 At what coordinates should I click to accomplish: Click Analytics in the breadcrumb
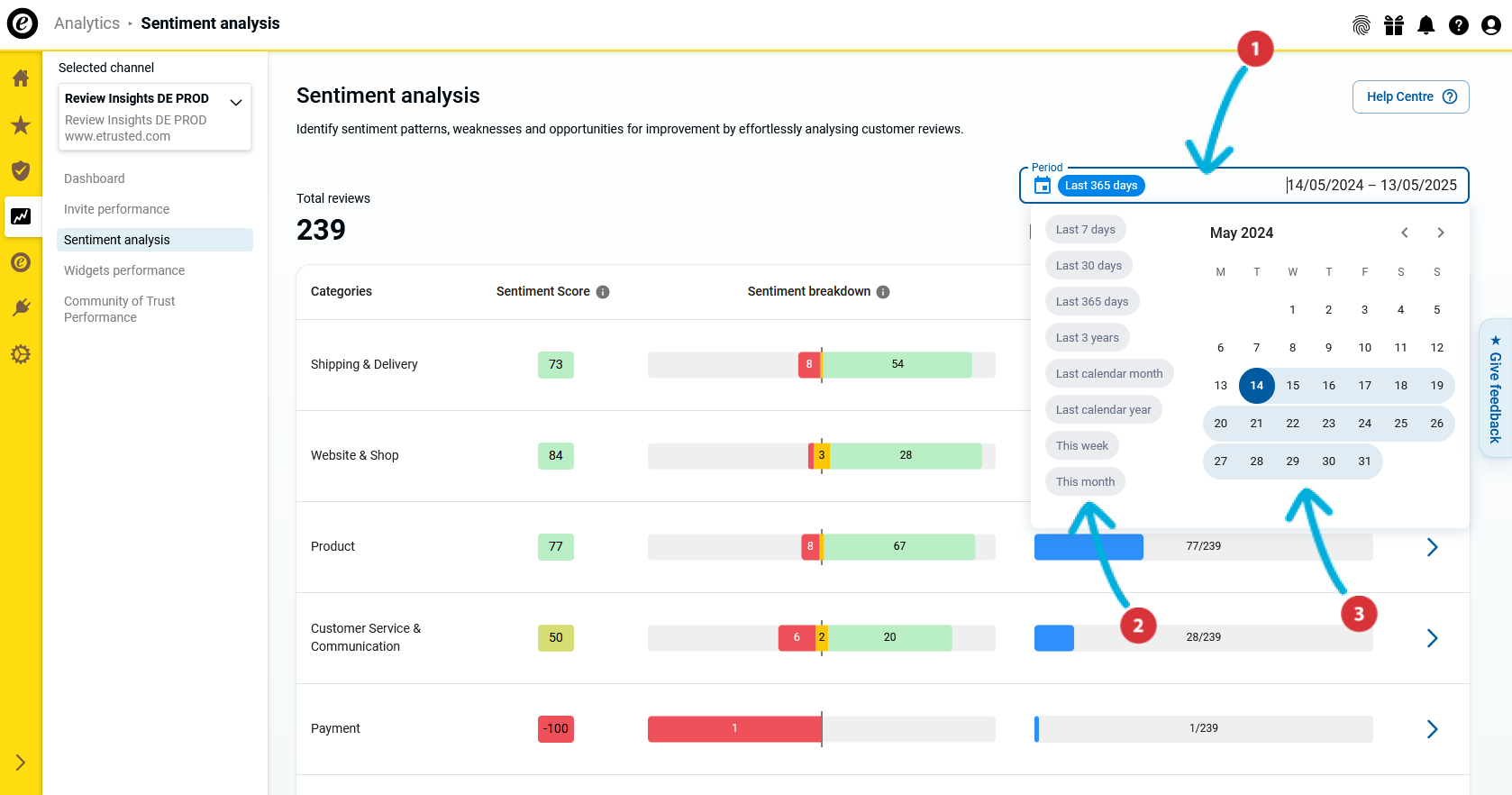(87, 23)
